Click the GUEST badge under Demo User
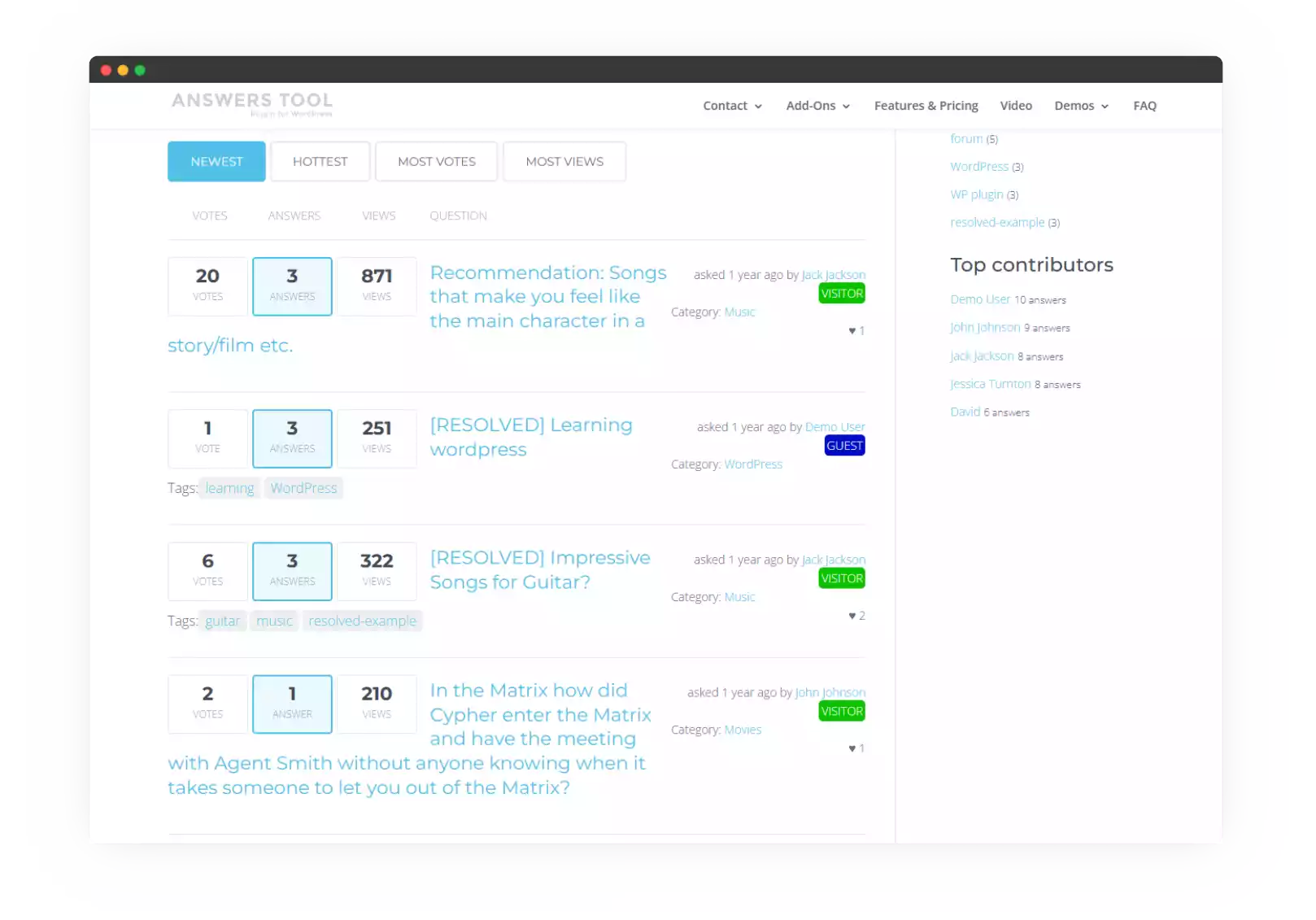 click(843, 445)
